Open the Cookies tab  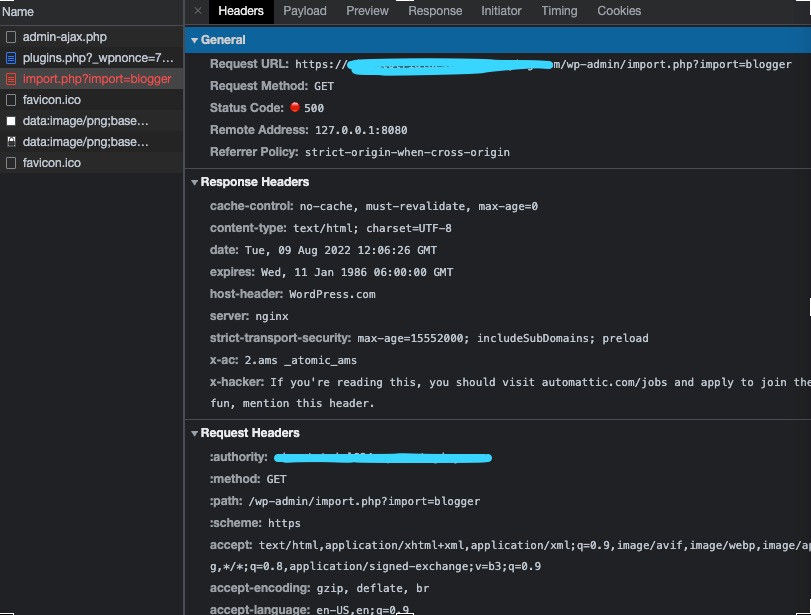619,11
